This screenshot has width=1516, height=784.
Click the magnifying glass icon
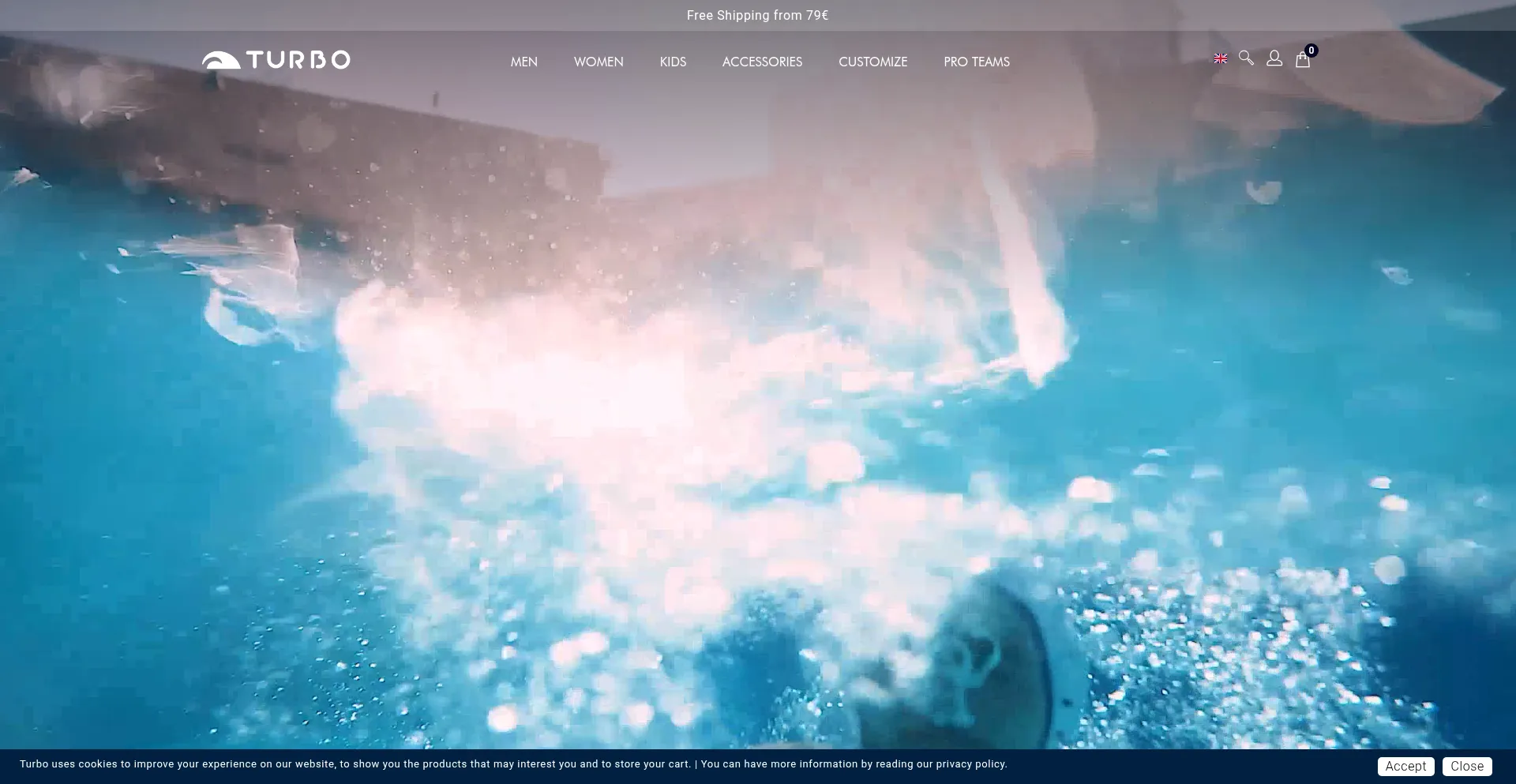tap(1246, 58)
